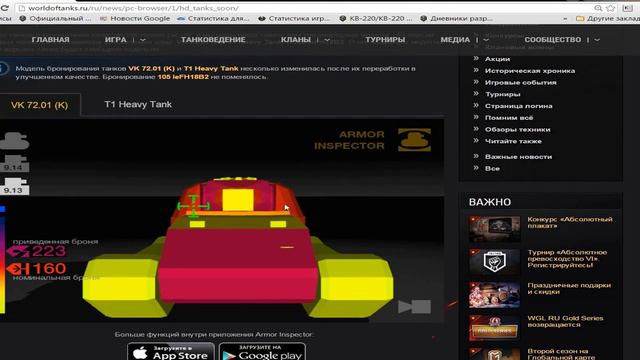
Task: Open the Турнир «Абсолютное превосходство VI» link
Action: (567, 259)
